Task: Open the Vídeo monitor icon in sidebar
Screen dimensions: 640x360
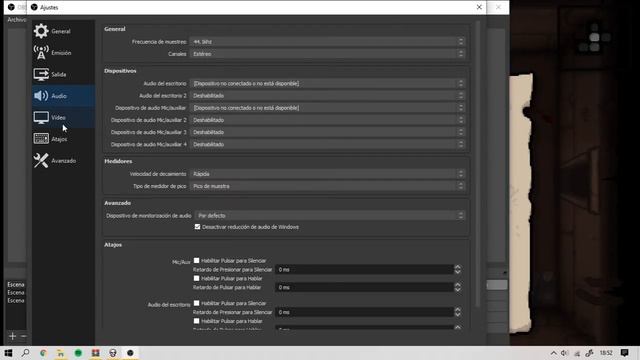Action: tap(41, 118)
